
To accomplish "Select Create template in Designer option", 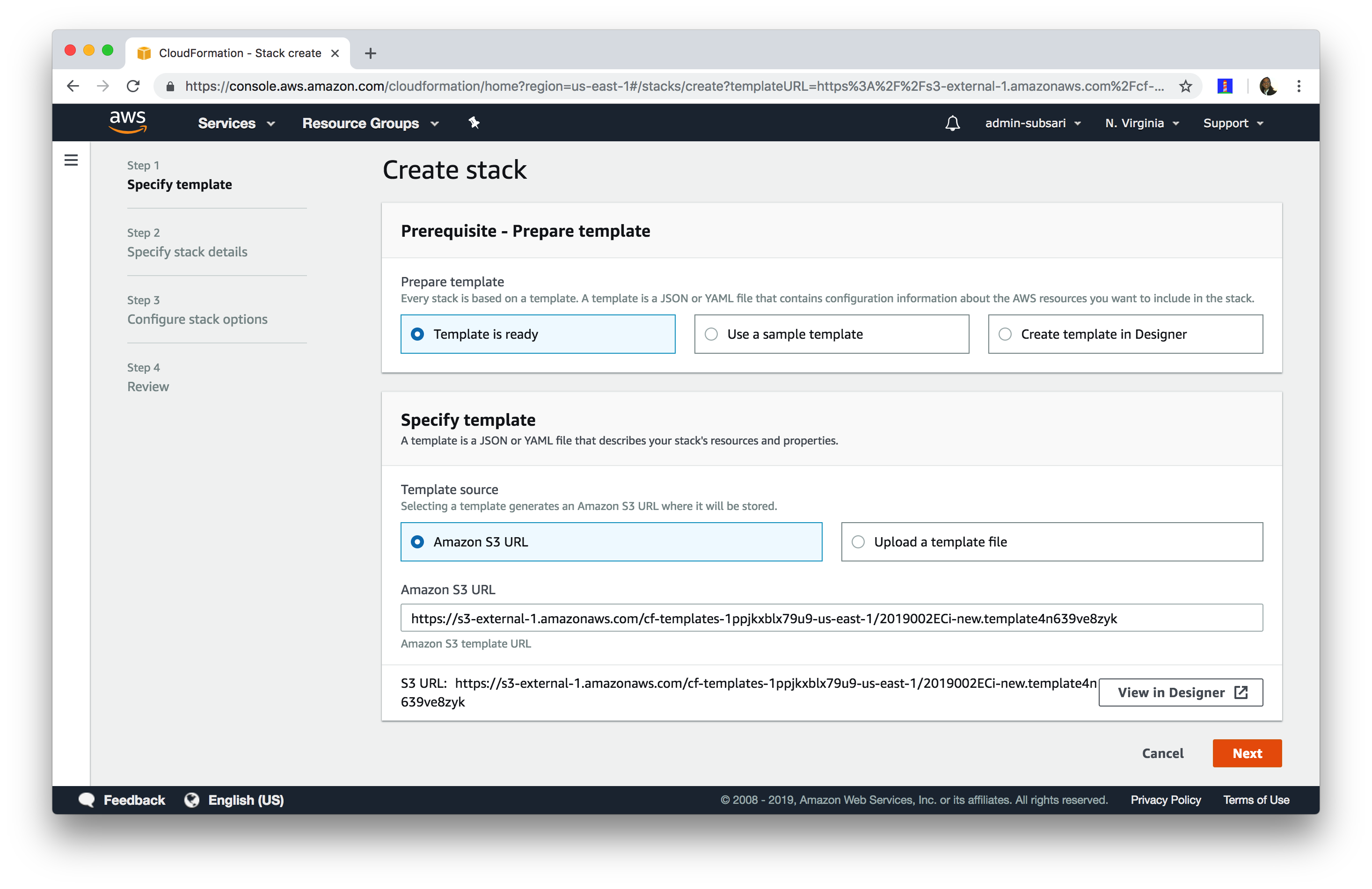I will [1125, 334].
